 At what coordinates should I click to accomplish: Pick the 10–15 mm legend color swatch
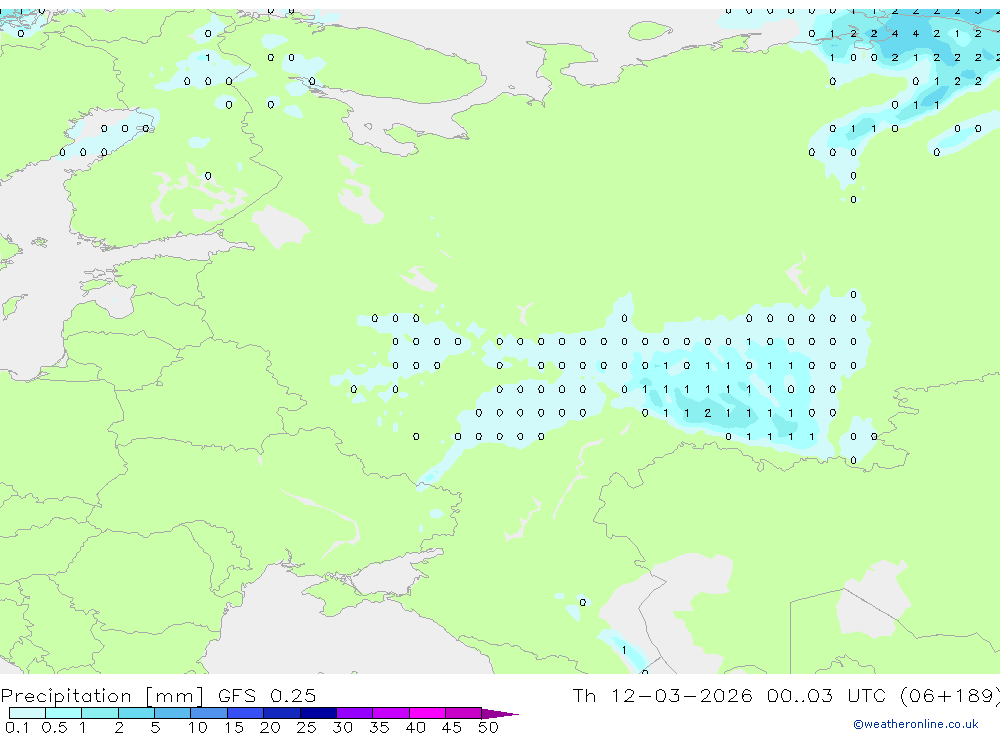click(x=209, y=713)
